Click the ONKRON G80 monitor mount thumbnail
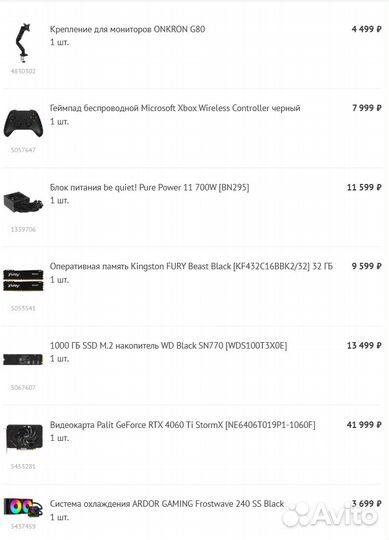 point(23,43)
